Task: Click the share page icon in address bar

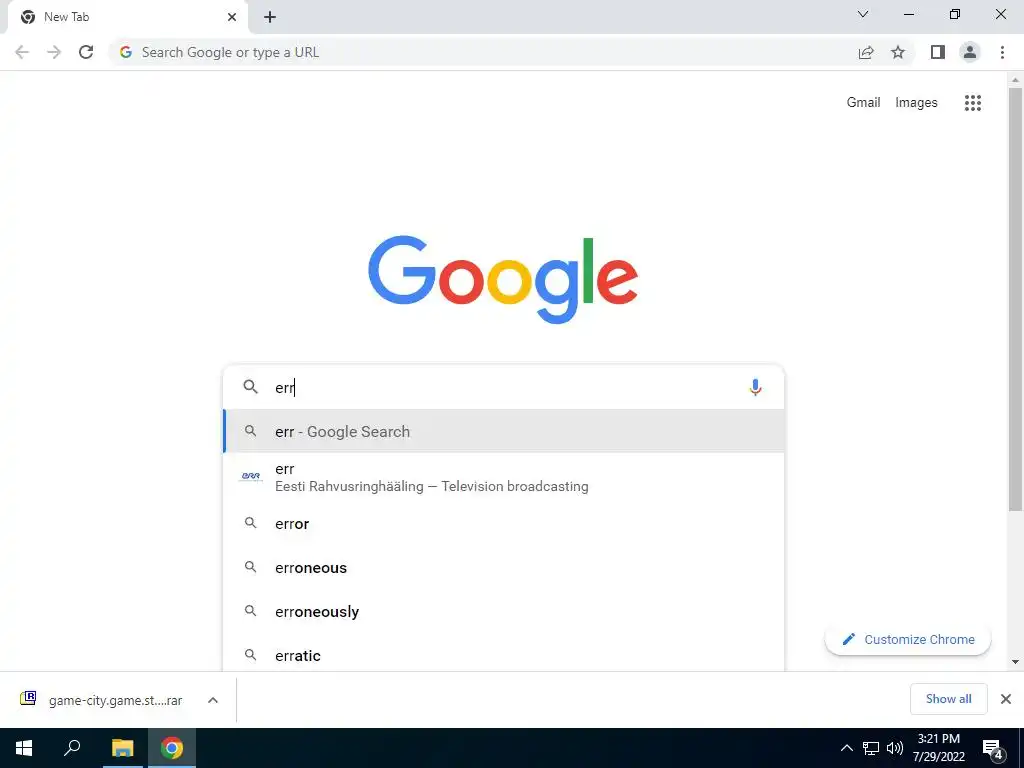Action: coord(866,52)
